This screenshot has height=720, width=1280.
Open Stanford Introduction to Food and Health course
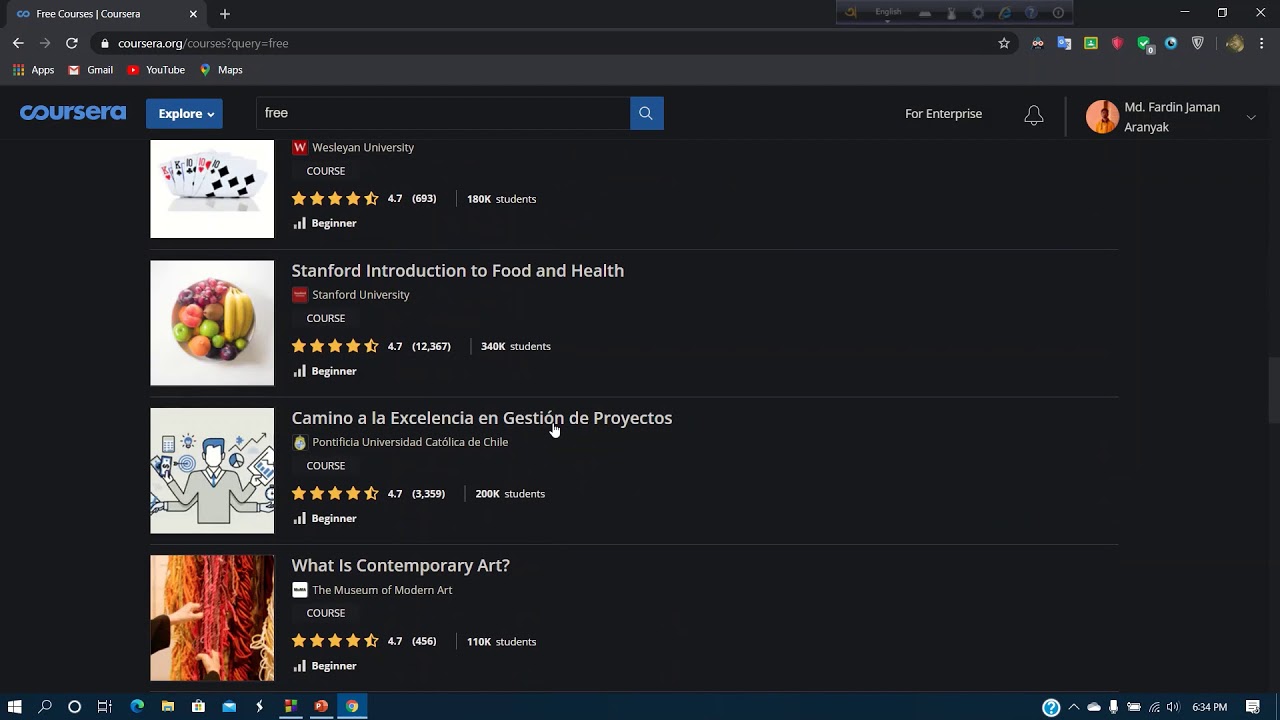click(458, 270)
